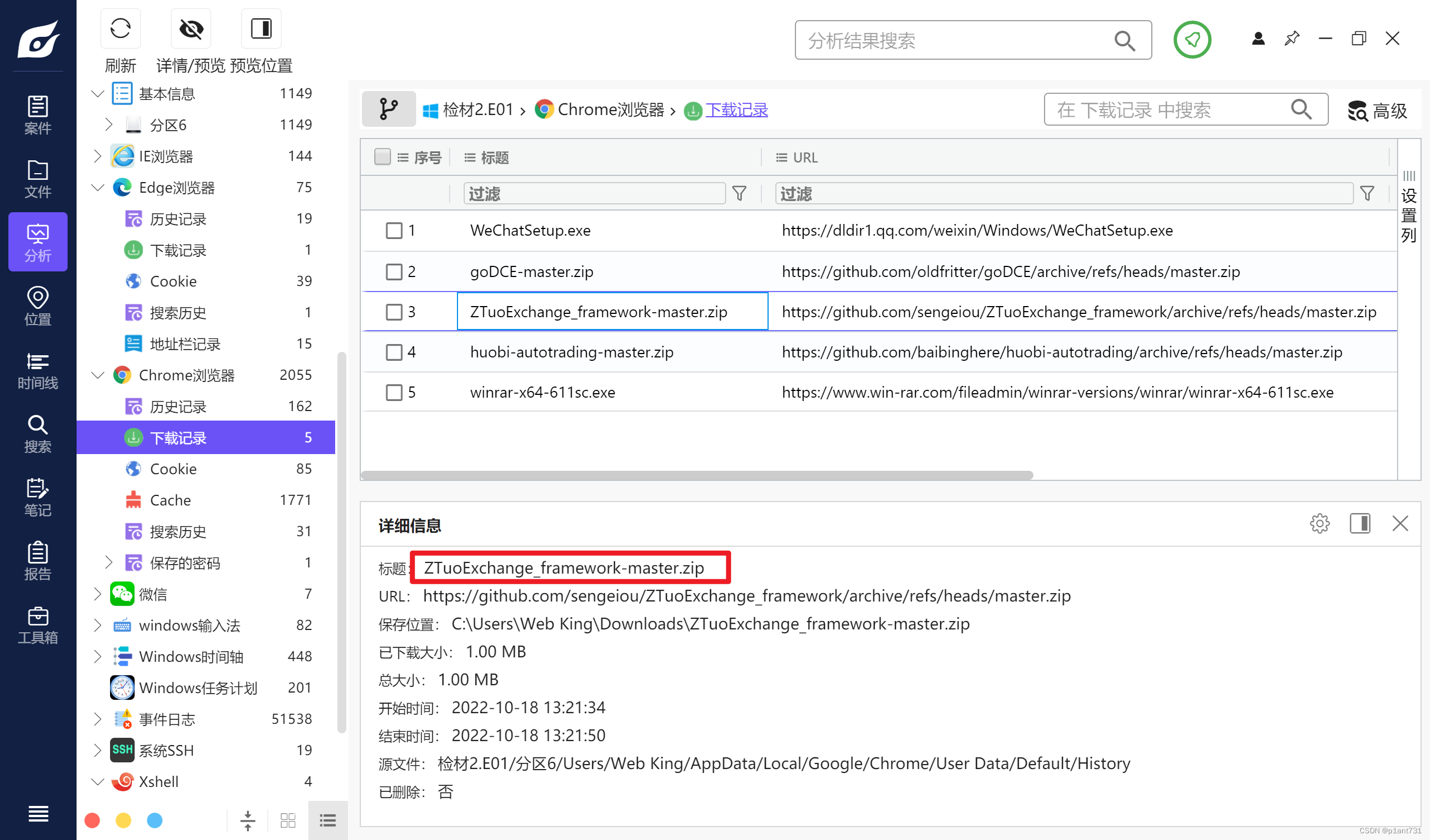Click the green rocket icon by search bar
Image resolution: width=1430 pixels, height=840 pixels.
[x=1191, y=40]
